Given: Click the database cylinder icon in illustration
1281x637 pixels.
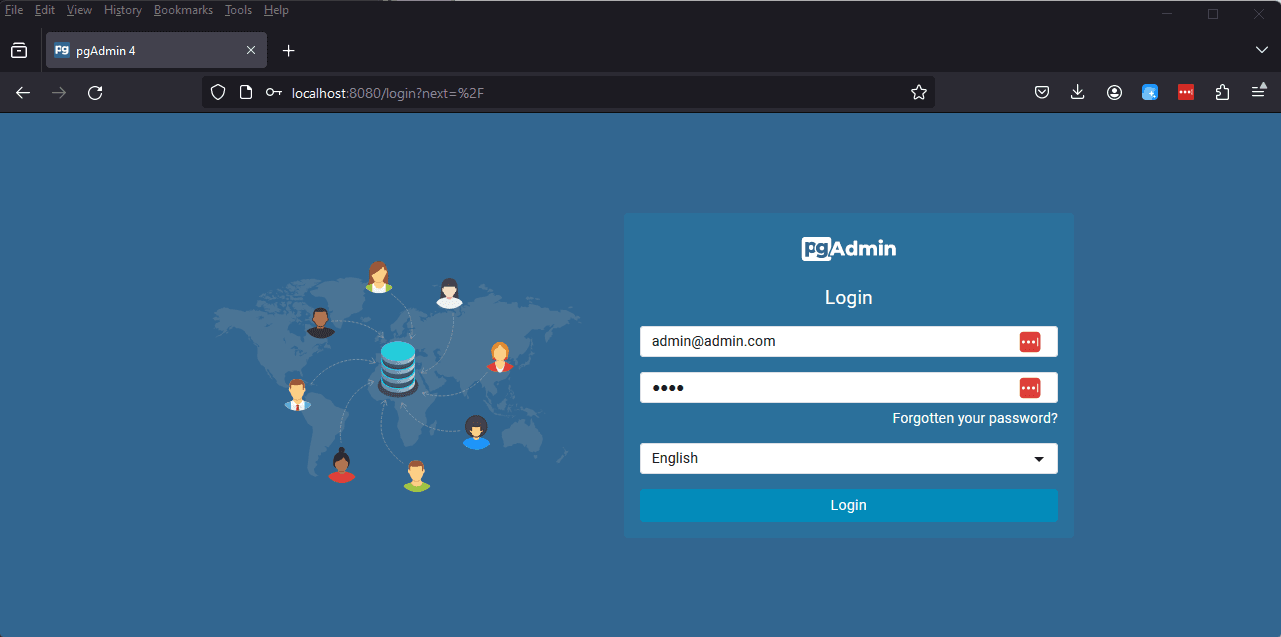Looking at the screenshot, I should (398, 368).
